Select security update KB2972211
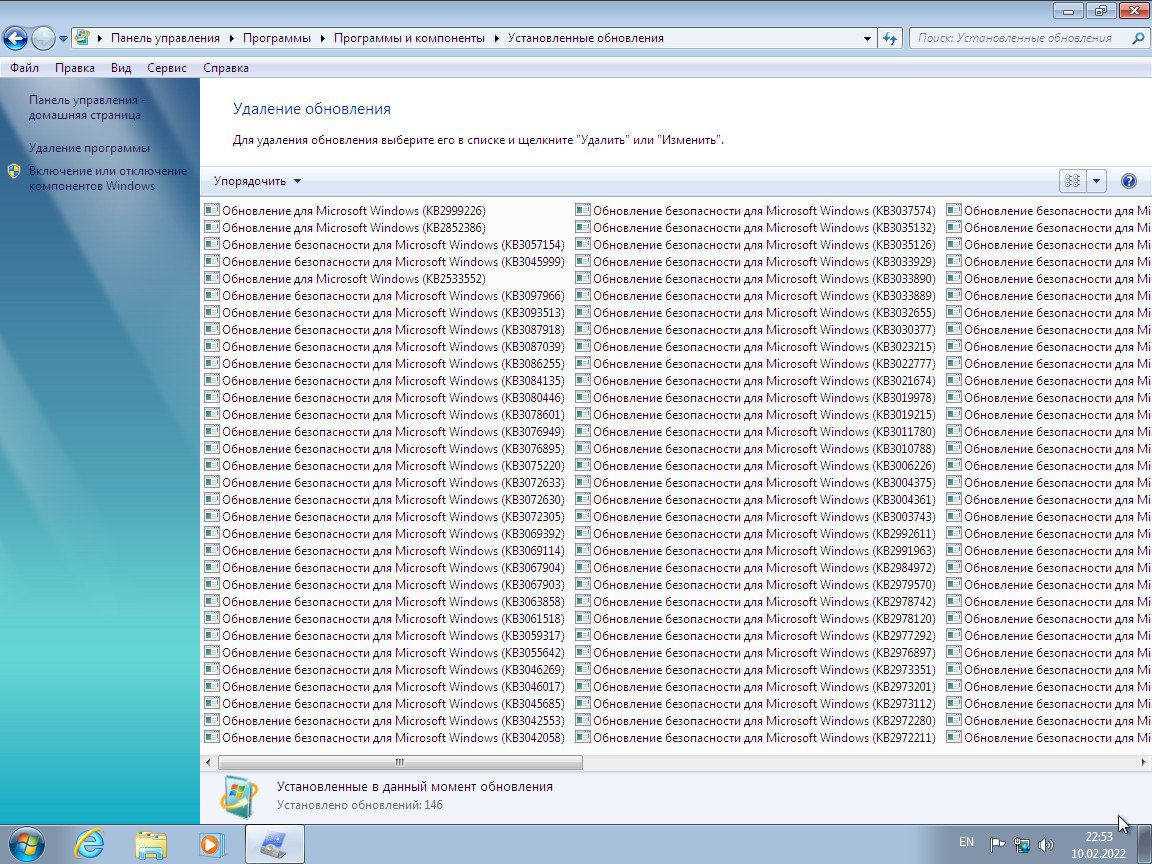The width and height of the screenshot is (1152, 864). (755, 738)
